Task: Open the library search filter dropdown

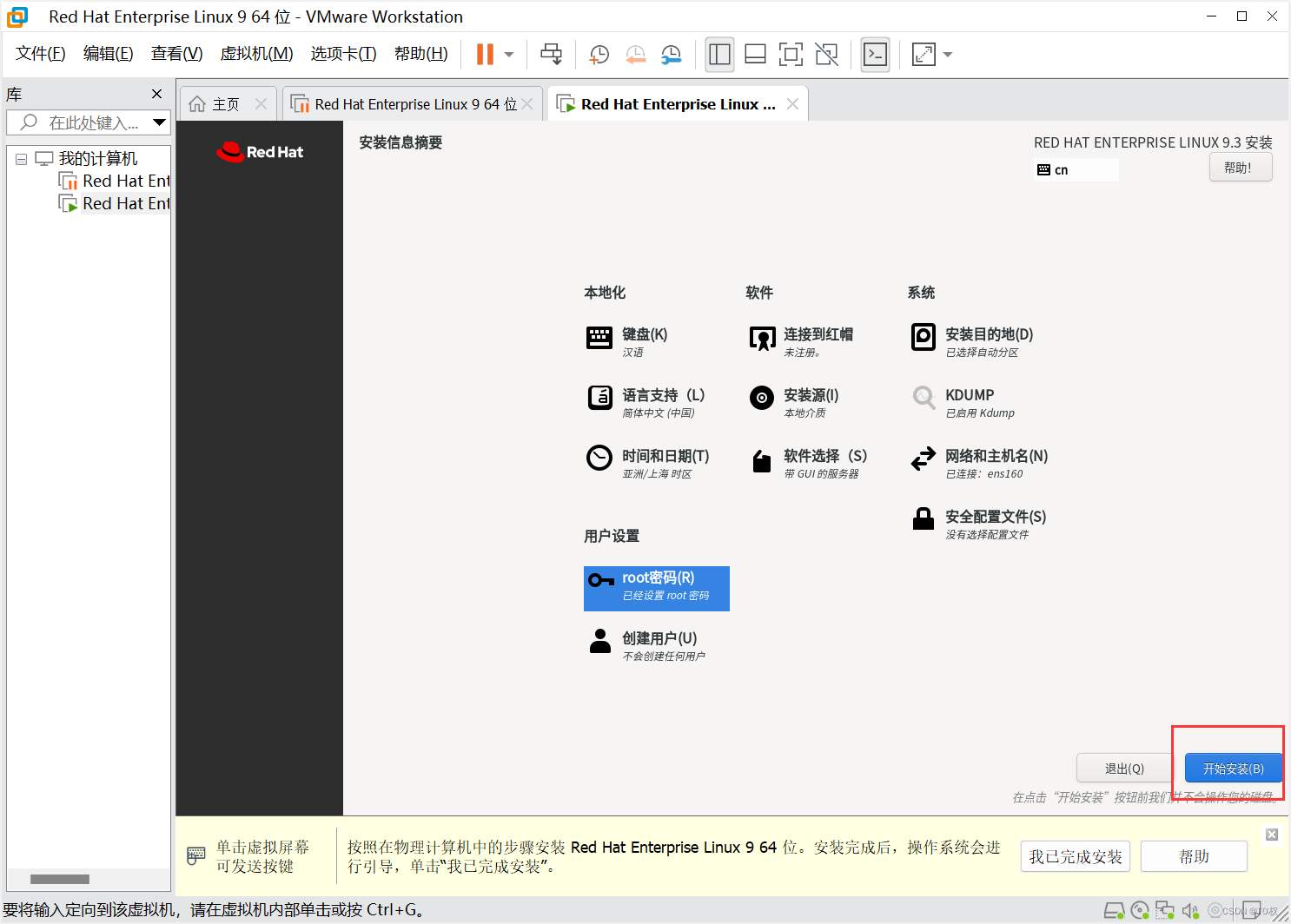Action: [x=160, y=122]
